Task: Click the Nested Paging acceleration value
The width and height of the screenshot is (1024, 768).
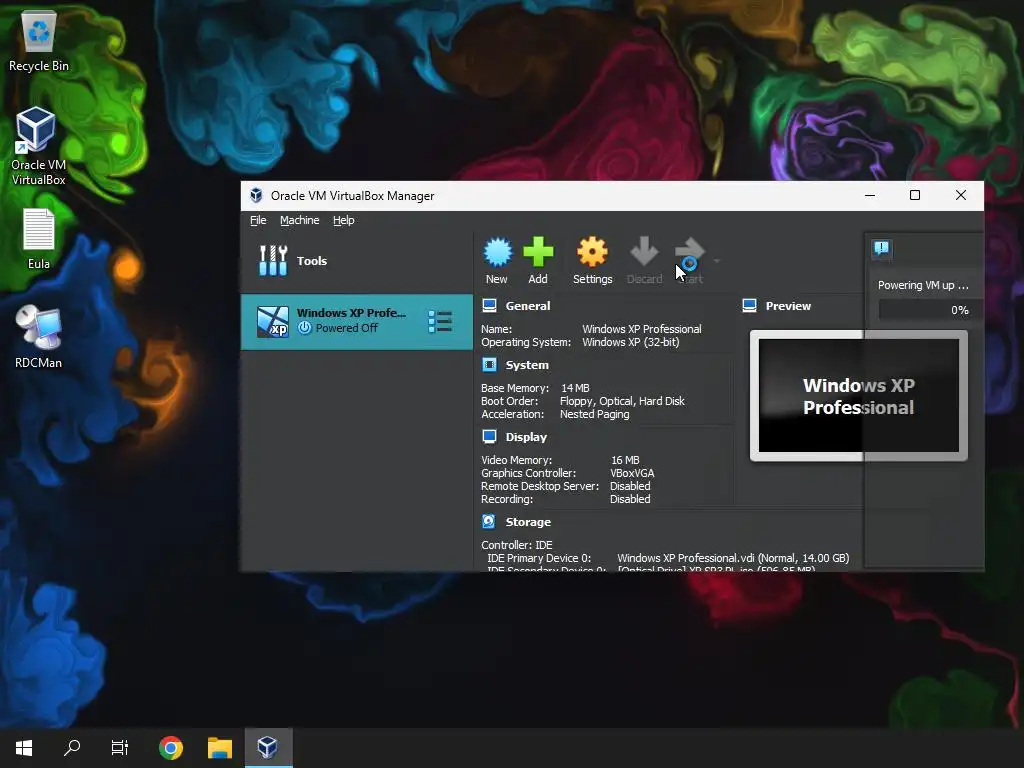Action: [594, 414]
